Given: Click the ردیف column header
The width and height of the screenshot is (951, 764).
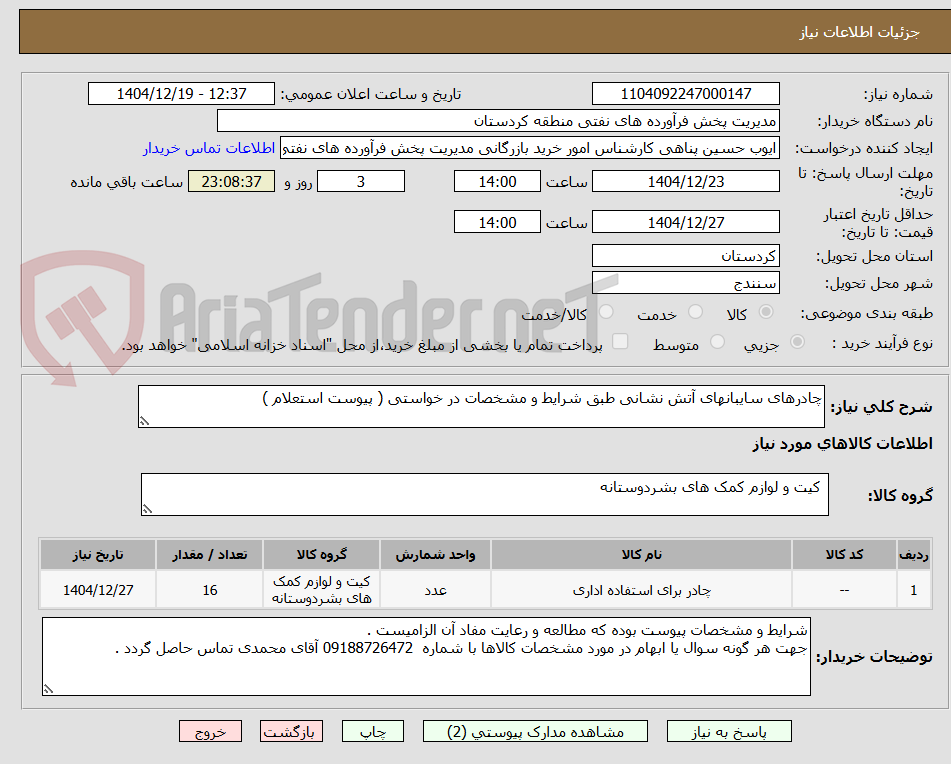Looking at the screenshot, I should point(914,555).
